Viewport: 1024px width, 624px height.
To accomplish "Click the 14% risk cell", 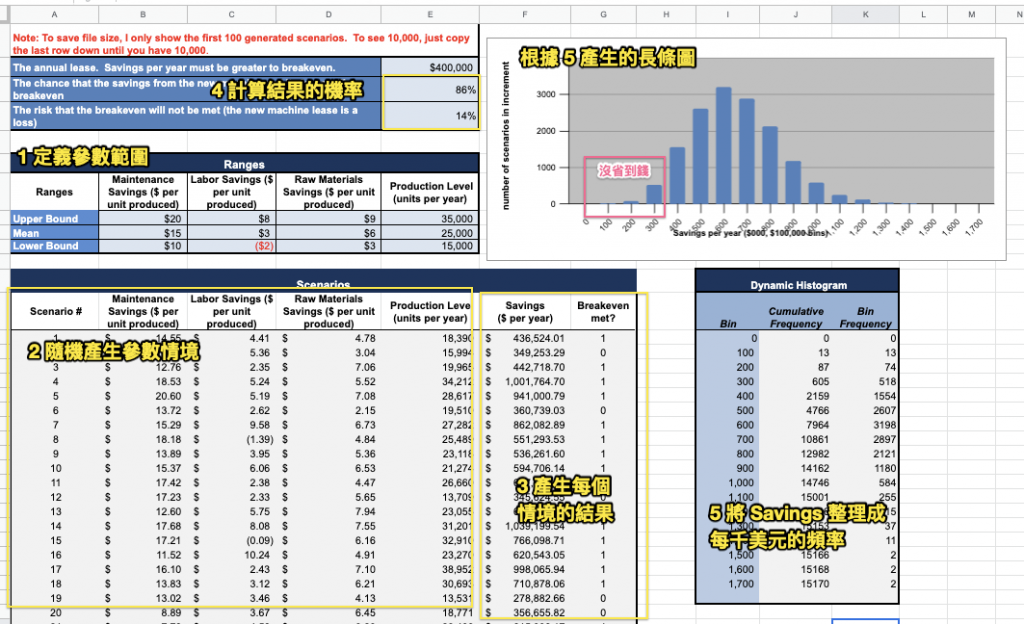I will point(430,116).
